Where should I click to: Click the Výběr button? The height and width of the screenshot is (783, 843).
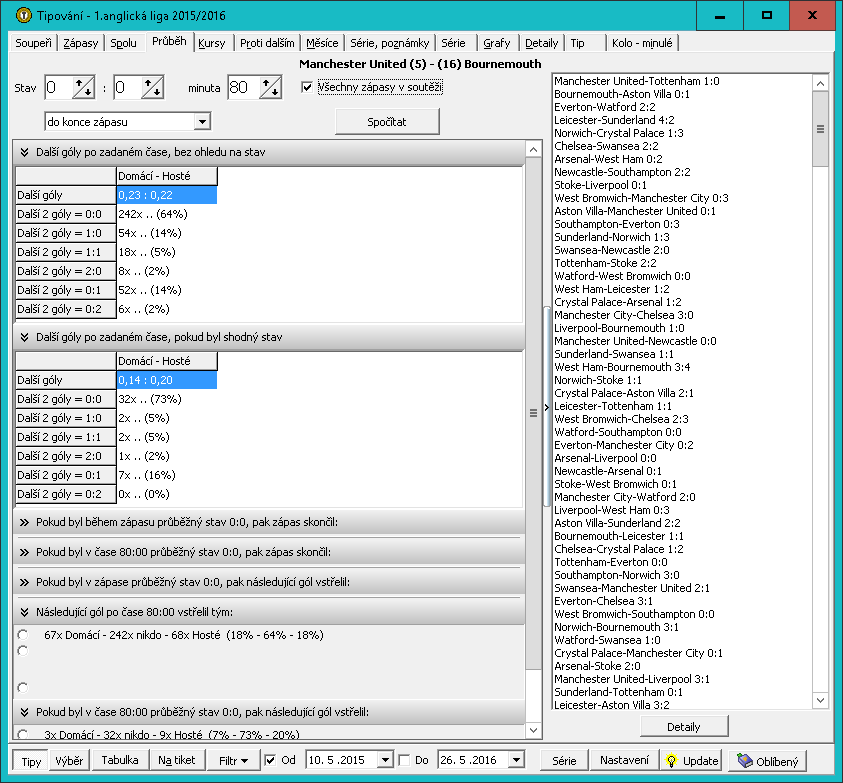(x=69, y=760)
